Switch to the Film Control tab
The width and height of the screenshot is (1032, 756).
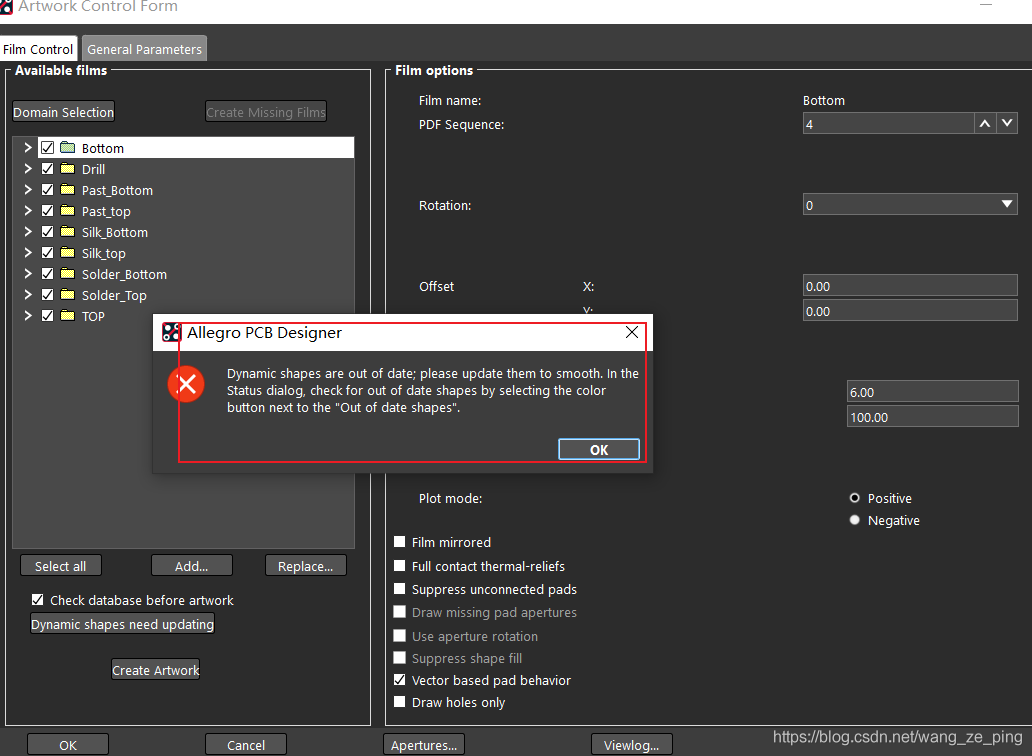click(38, 49)
